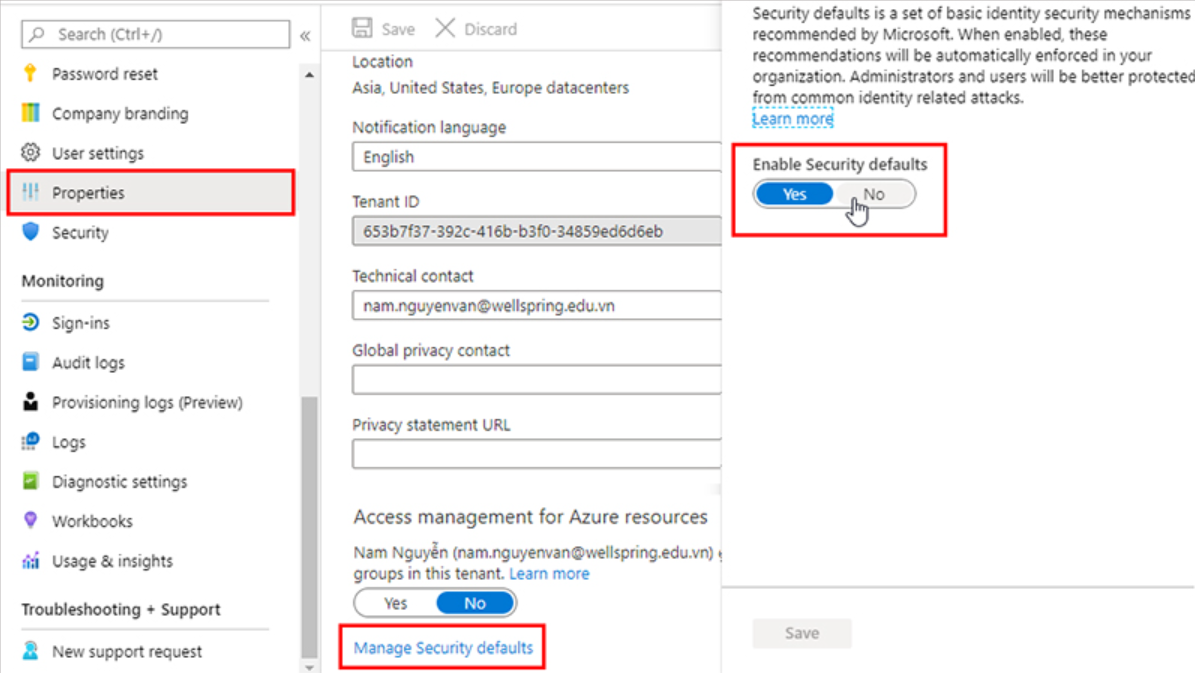This screenshot has height=673, width=1195.
Task: Click the Usage & insights chart icon
Action: (30, 561)
